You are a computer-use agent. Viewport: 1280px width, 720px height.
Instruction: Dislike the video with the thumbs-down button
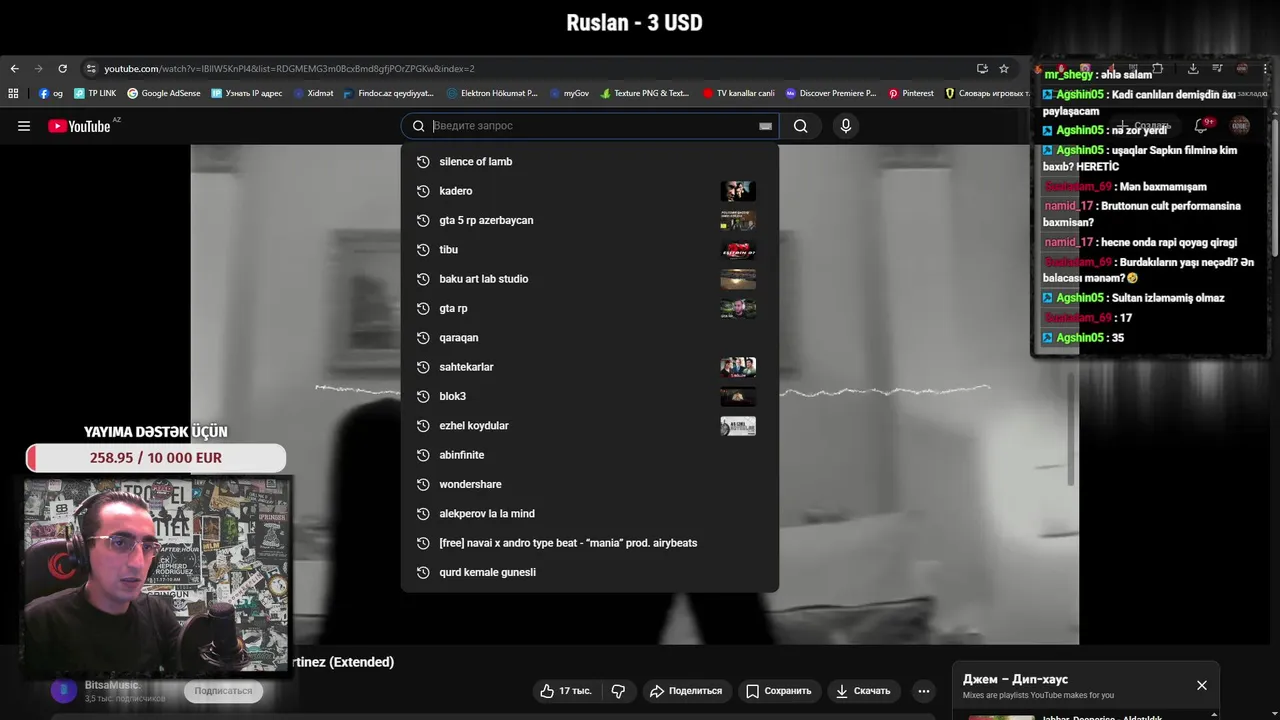[618, 691]
